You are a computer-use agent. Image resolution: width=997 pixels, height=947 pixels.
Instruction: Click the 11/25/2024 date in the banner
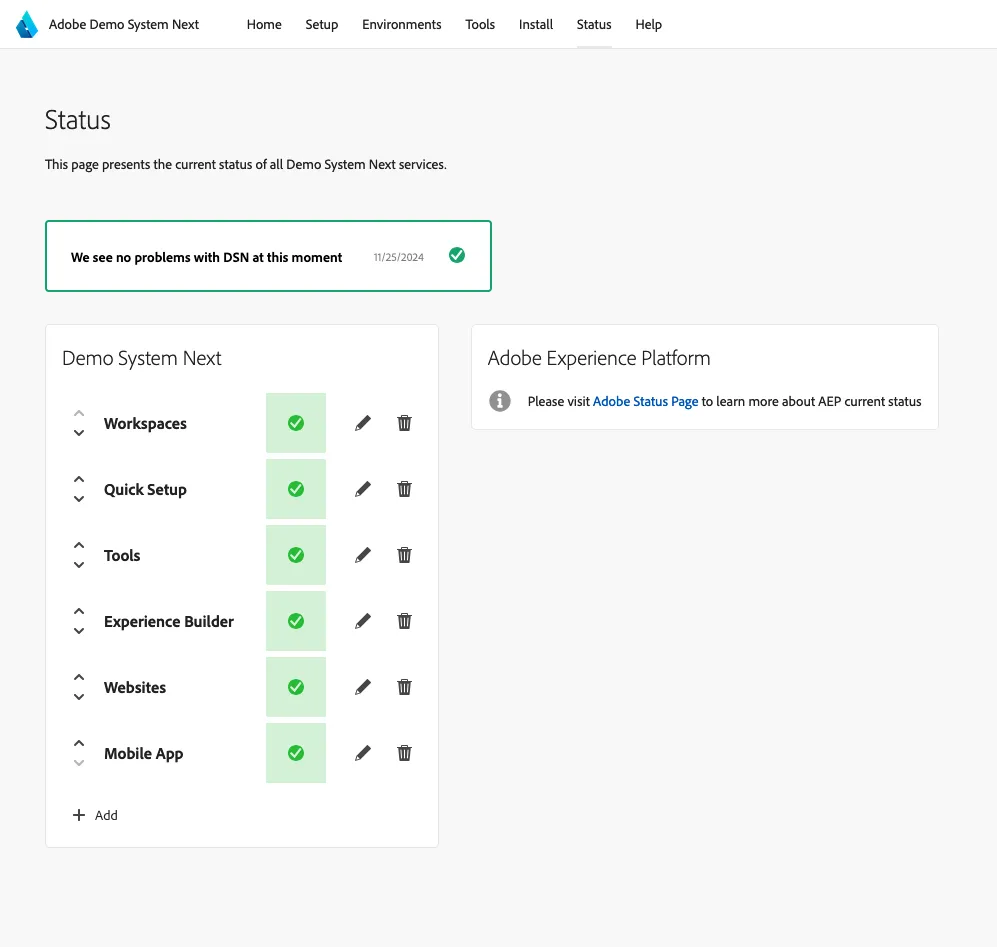click(x=399, y=257)
